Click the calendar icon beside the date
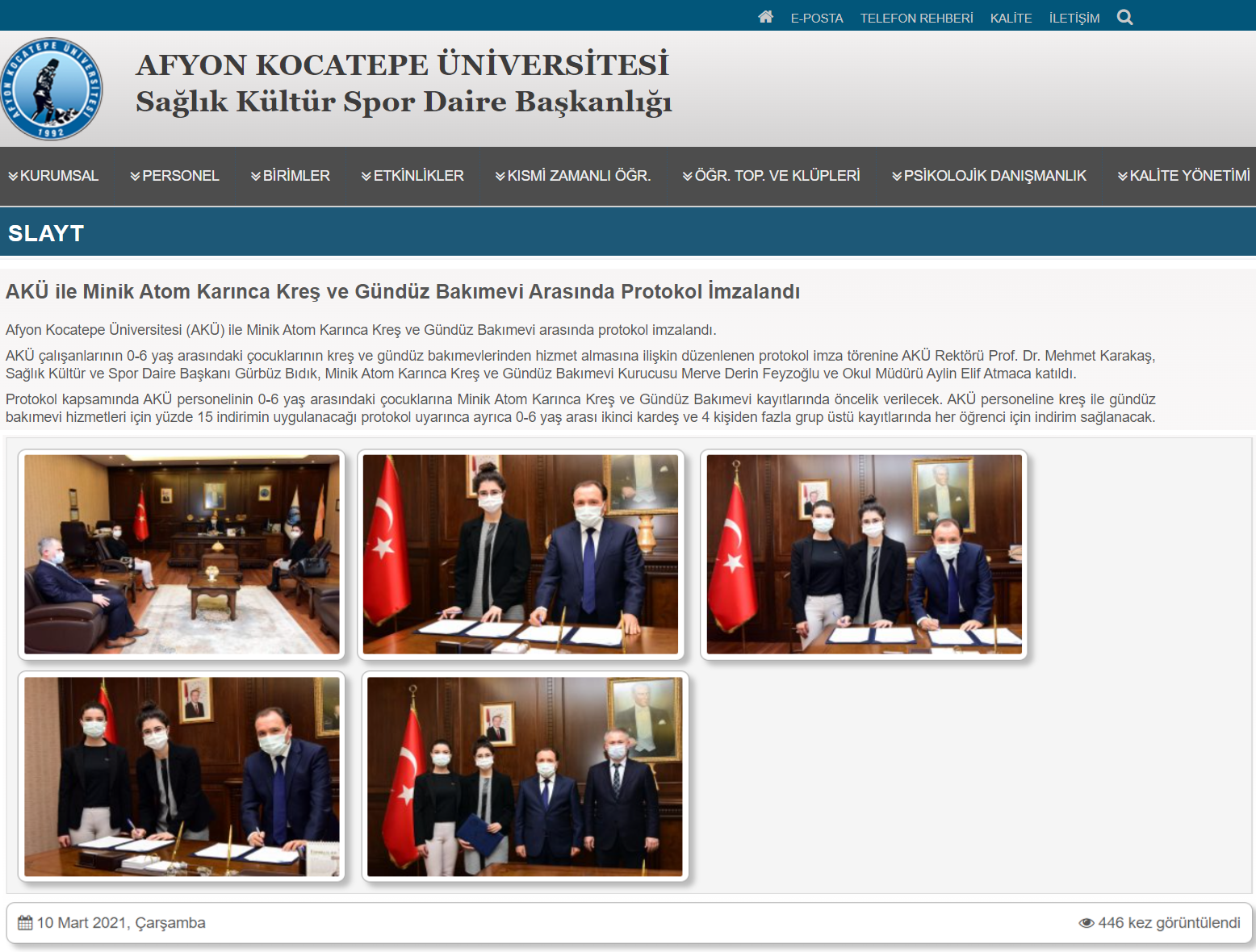The height and width of the screenshot is (952, 1256). click(x=25, y=923)
